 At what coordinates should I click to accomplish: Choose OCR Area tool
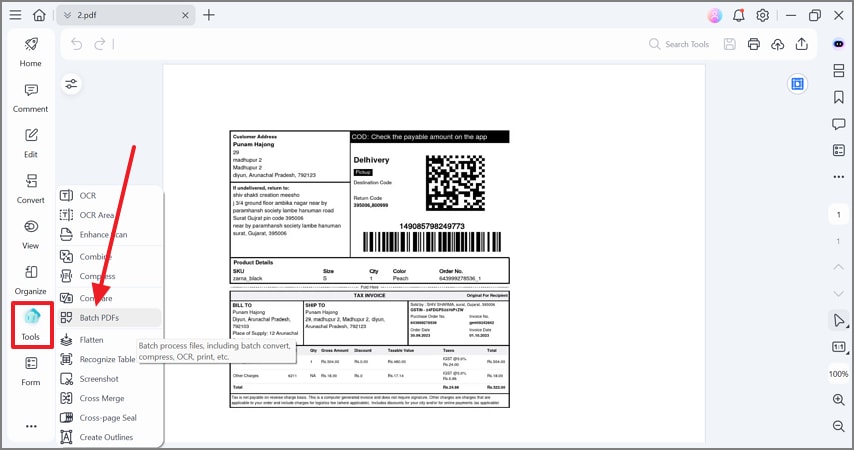point(109,215)
